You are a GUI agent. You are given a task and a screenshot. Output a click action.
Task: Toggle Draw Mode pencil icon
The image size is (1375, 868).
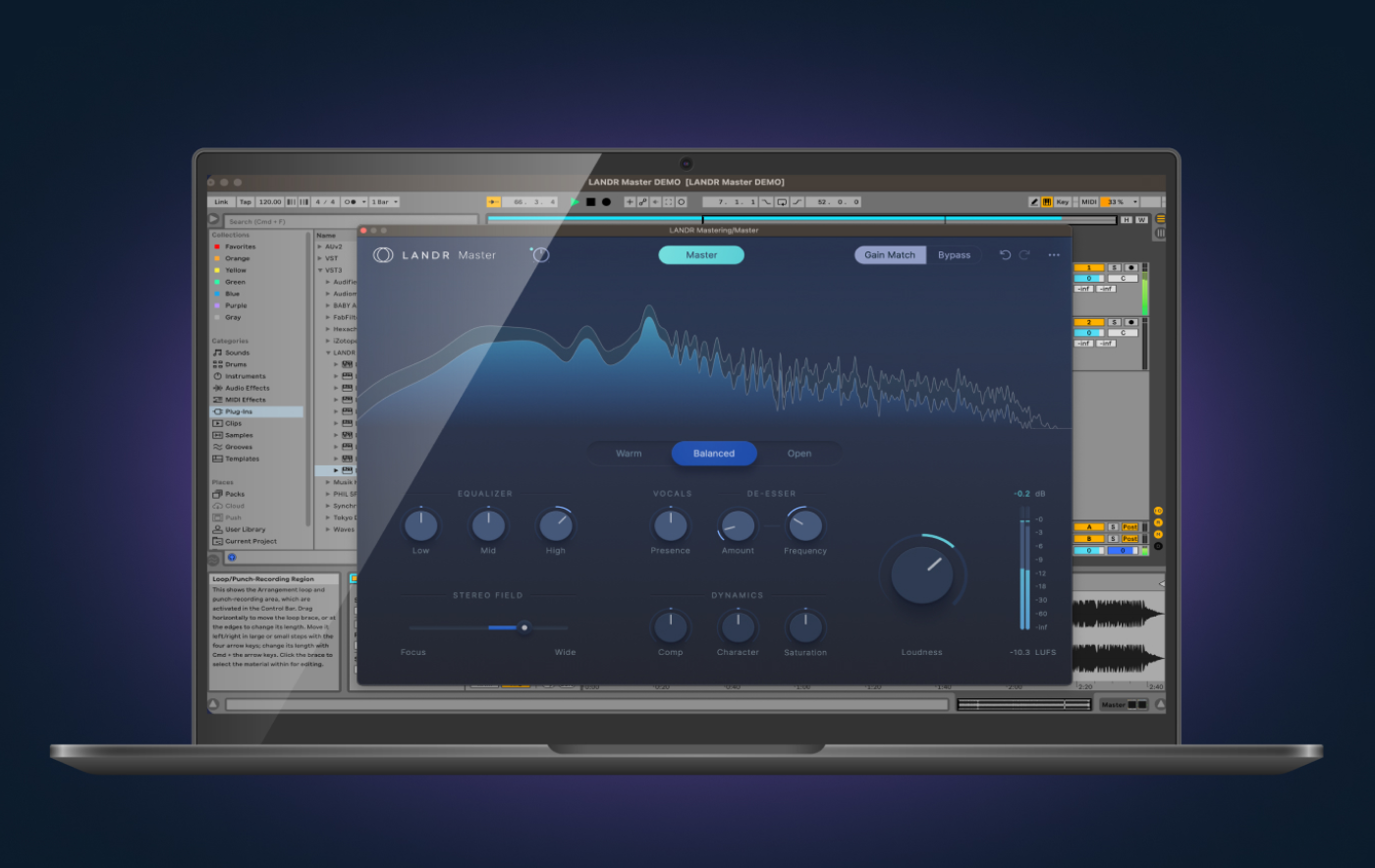click(x=1034, y=201)
